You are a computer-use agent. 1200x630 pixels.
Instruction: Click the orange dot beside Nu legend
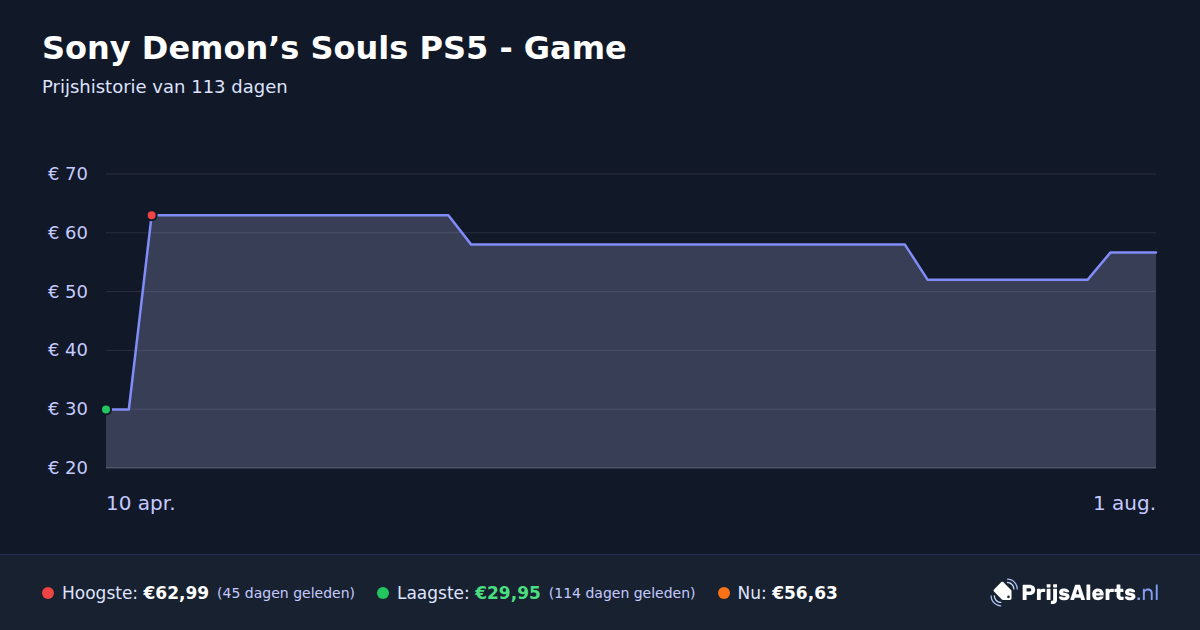click(x=723, y=593)
